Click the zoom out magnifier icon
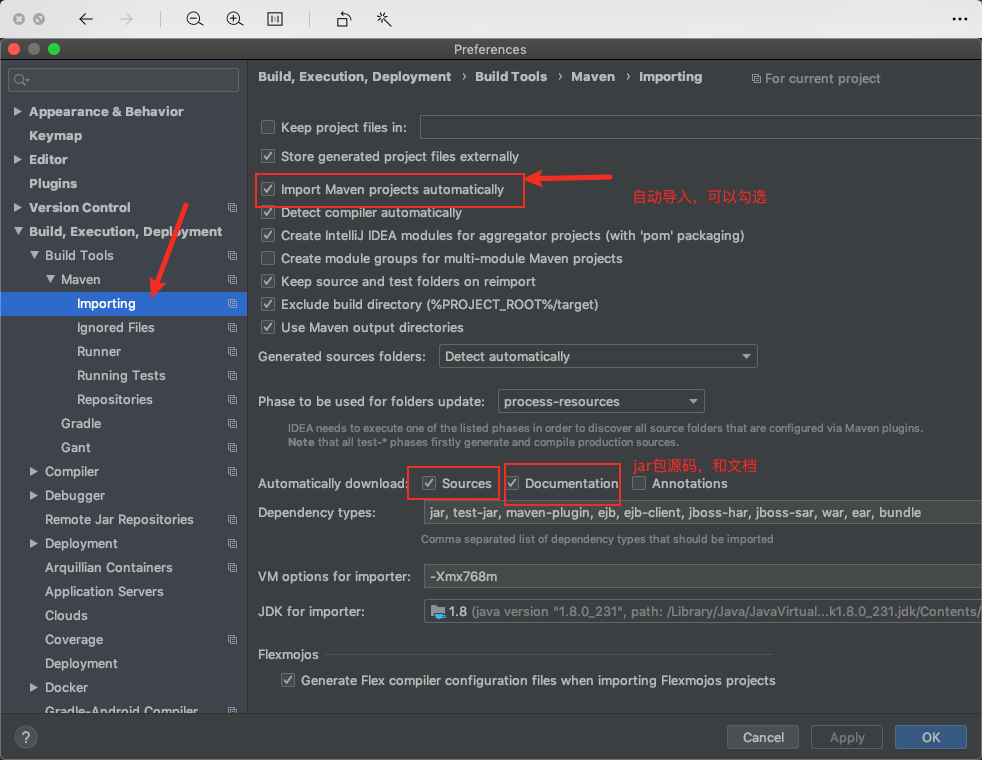Viewport: 982px width, 760px height. pos(195,19)
